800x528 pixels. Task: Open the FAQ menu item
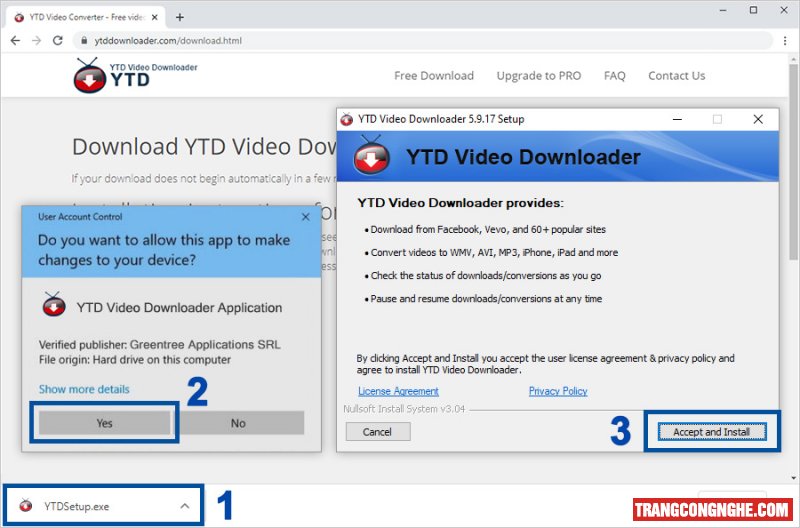[614, 76]
